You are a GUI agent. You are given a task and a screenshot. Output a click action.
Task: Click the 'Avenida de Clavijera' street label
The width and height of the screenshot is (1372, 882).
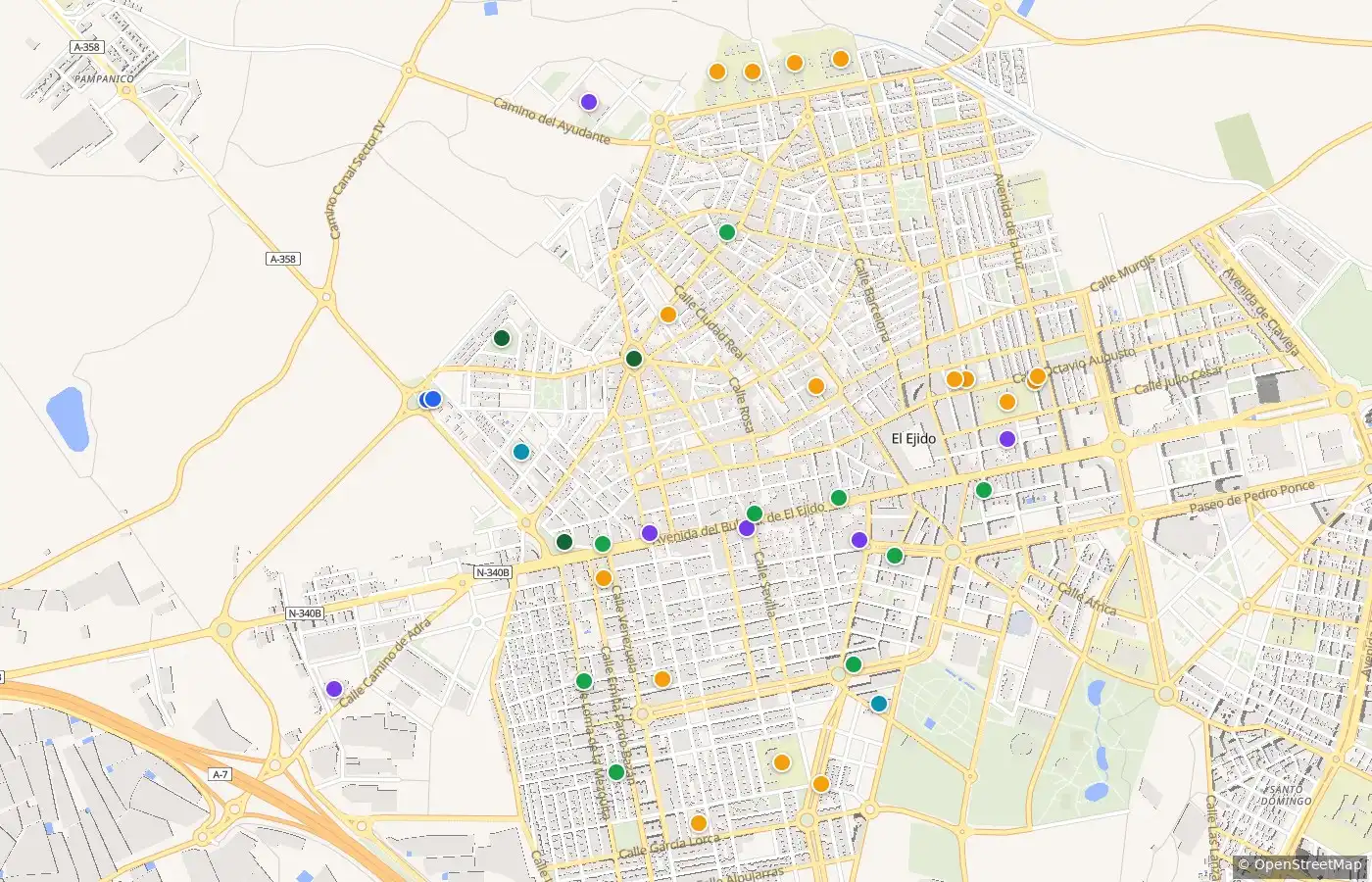pyautogui.click(x=1261, y=312)
